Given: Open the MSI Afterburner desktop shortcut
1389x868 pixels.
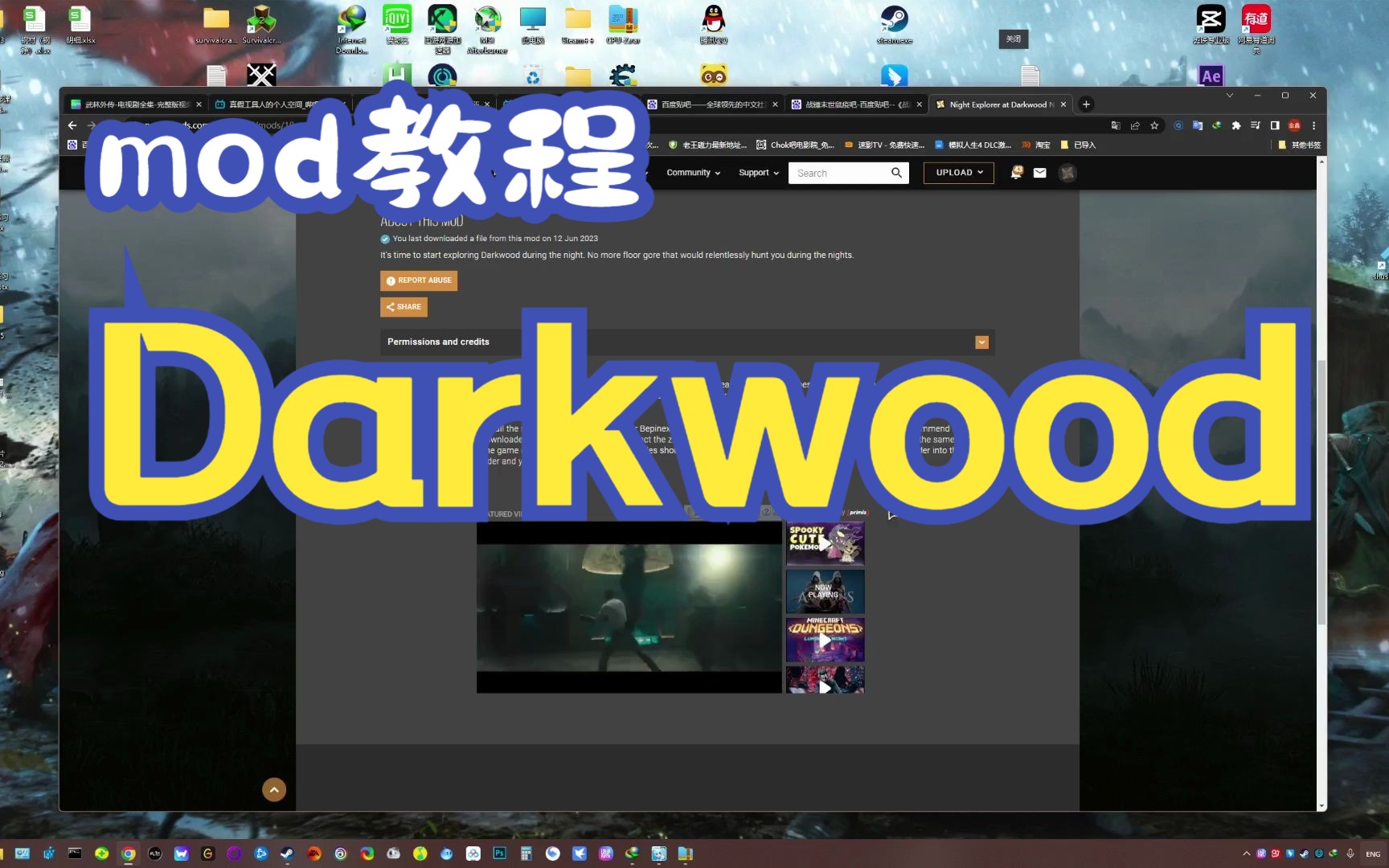Looking at the screenshot, I should pos(487,29).
